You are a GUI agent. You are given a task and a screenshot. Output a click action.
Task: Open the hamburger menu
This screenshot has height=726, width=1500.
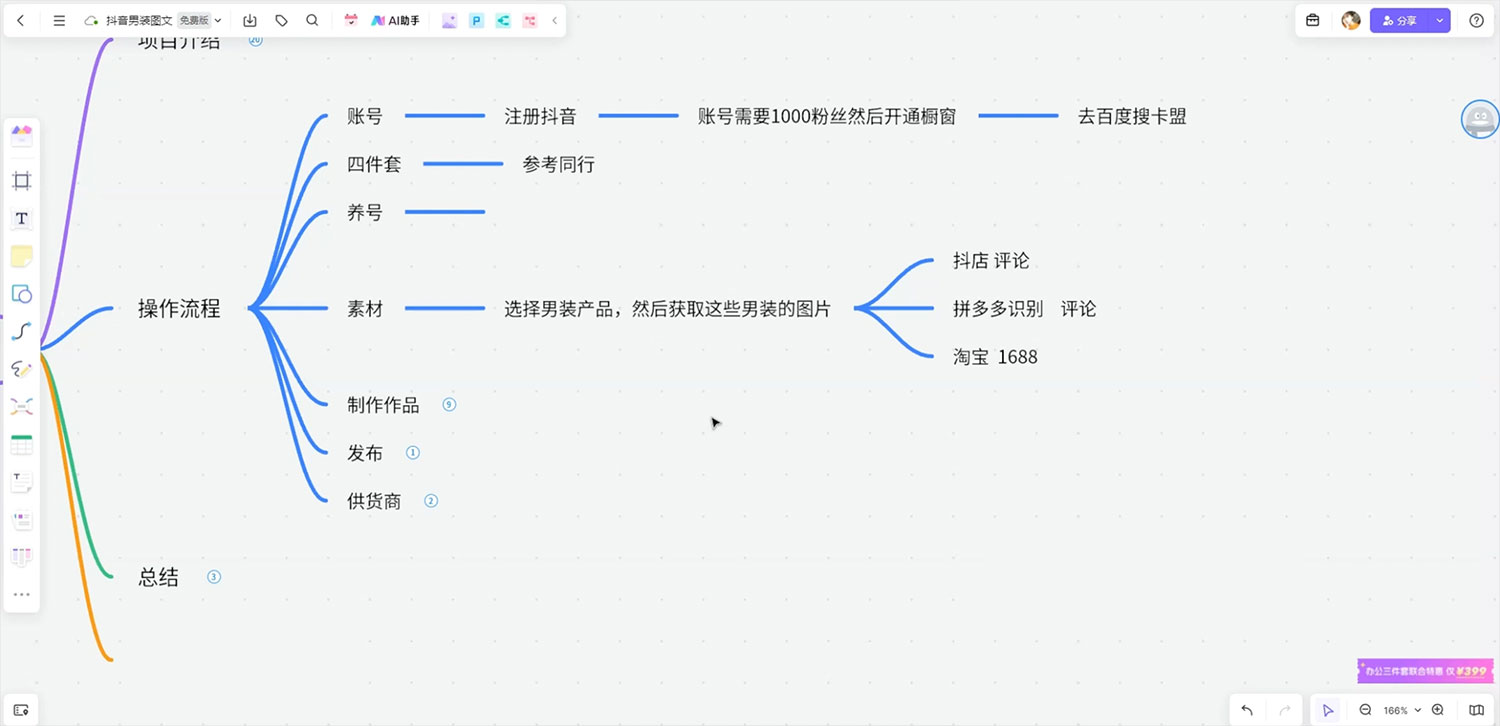[58, 19]
